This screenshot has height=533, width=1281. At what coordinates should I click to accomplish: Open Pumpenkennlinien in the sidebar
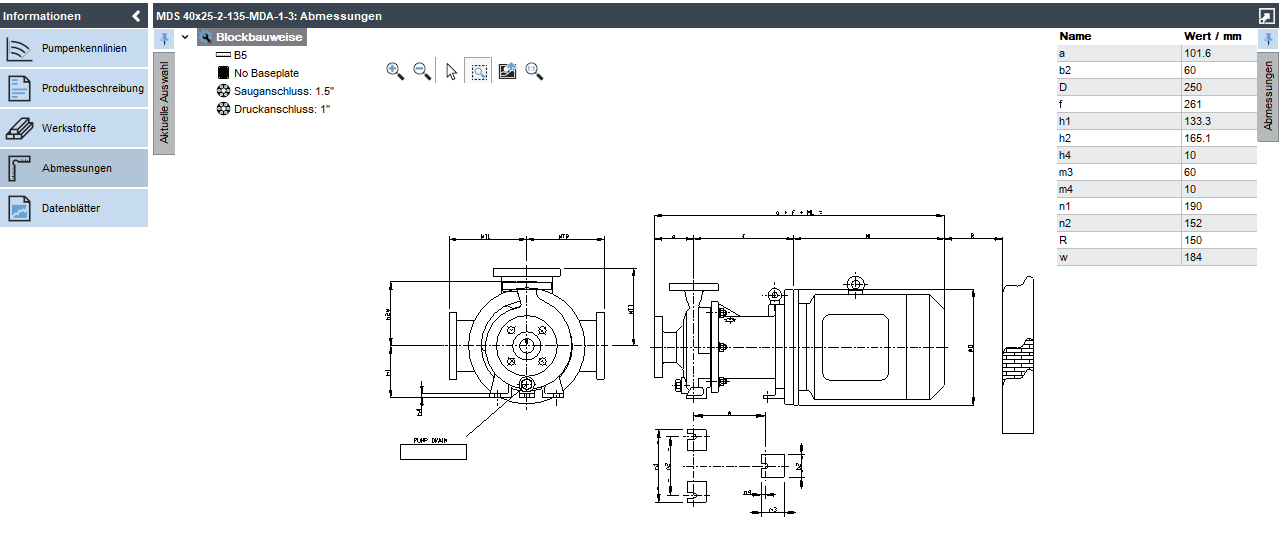coord(74,48)
